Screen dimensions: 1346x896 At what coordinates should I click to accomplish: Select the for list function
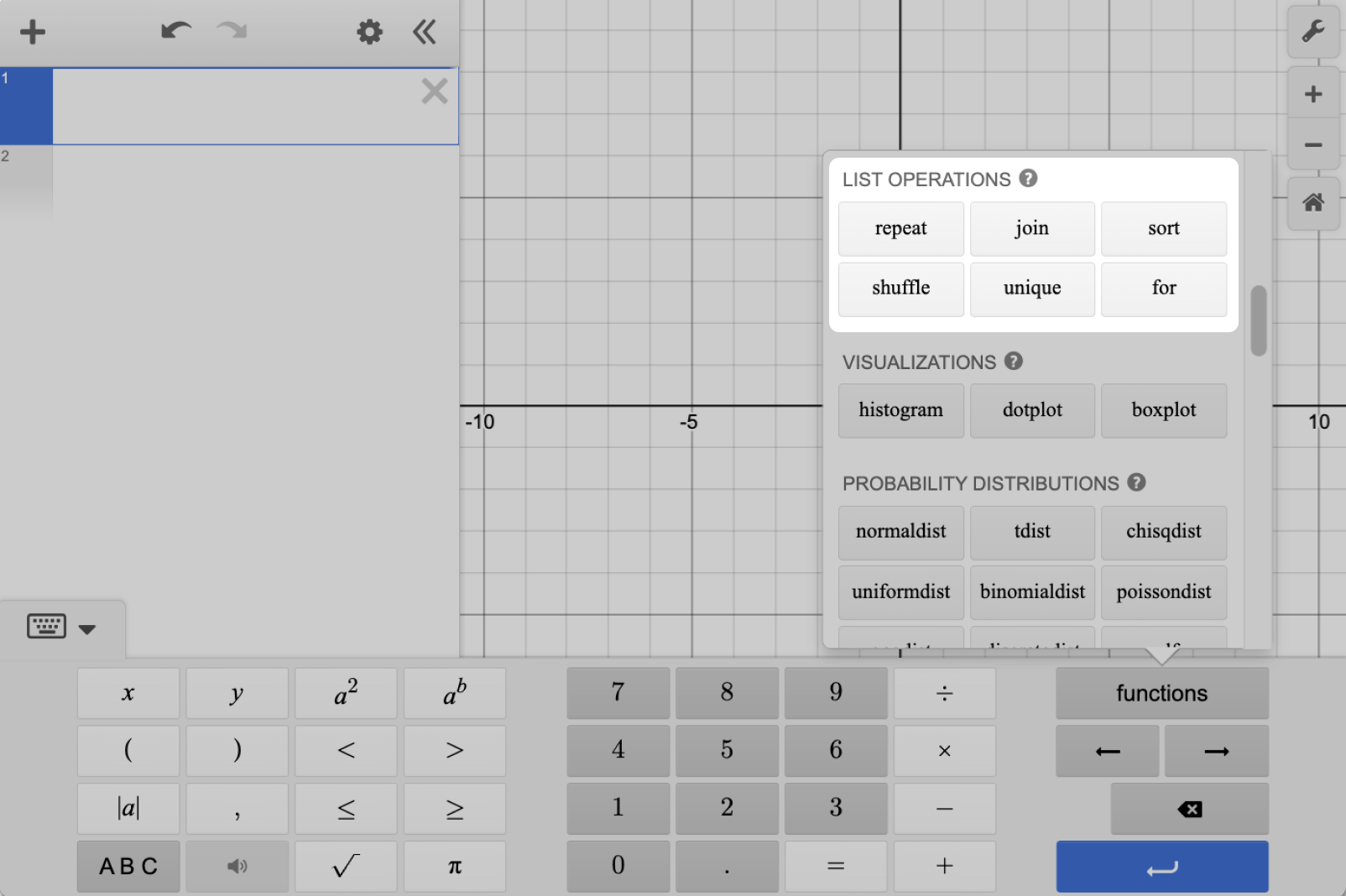(x=1164, y=289)
